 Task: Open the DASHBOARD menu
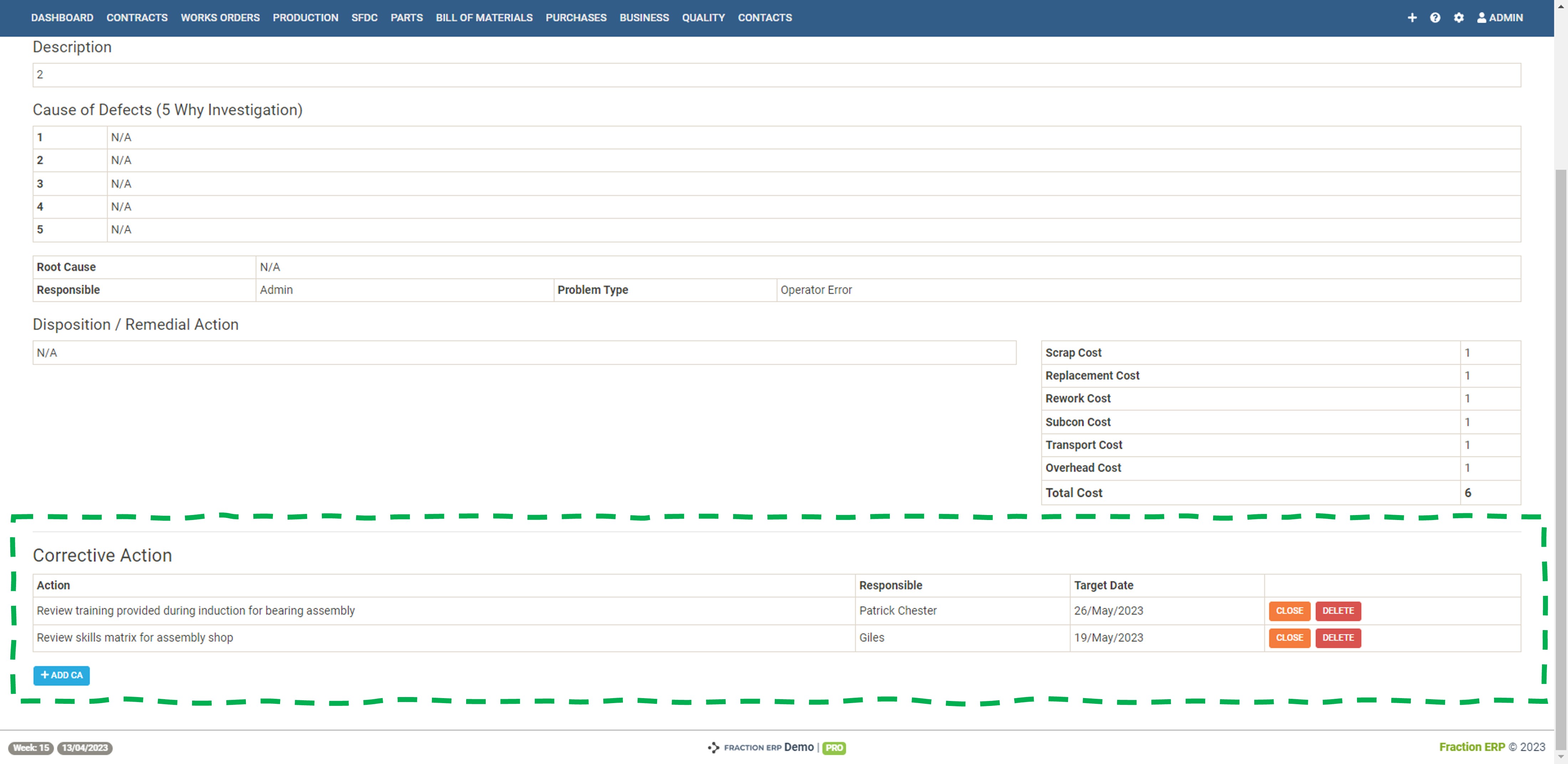click(62, 18)
